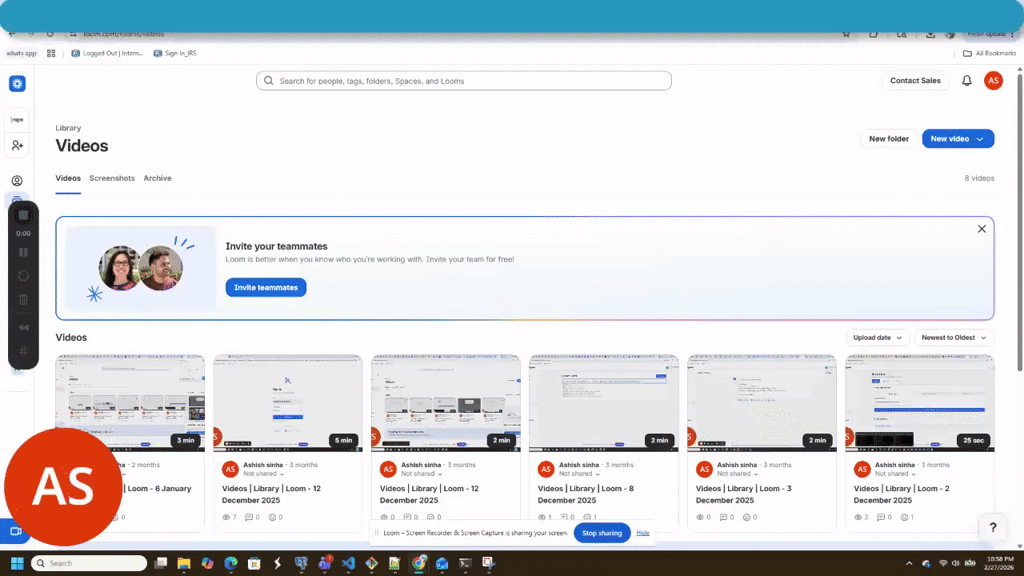Click the Invite teammates button

[x=266, y=287]
